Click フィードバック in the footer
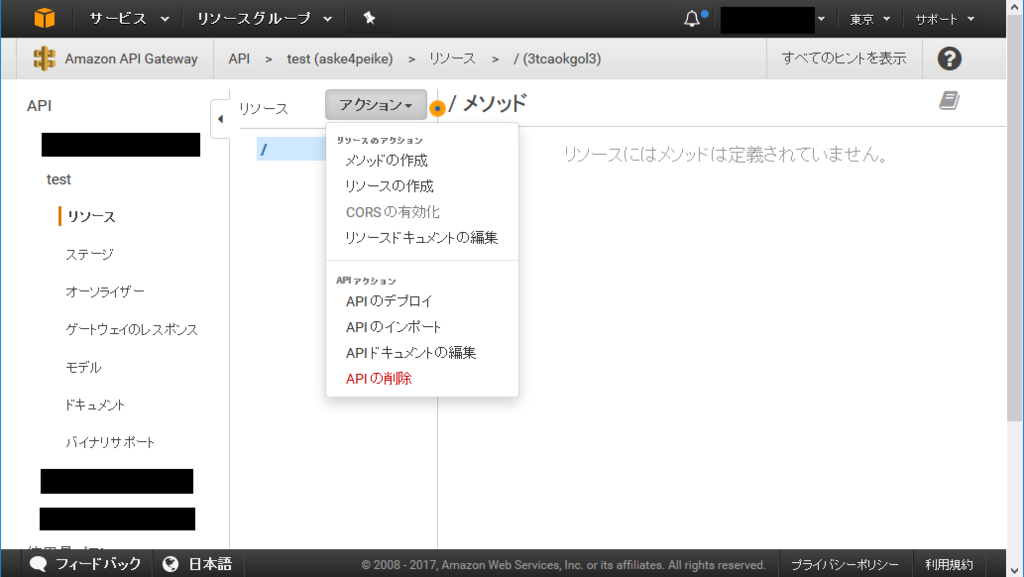1024x577 pixels. point(98,564)
